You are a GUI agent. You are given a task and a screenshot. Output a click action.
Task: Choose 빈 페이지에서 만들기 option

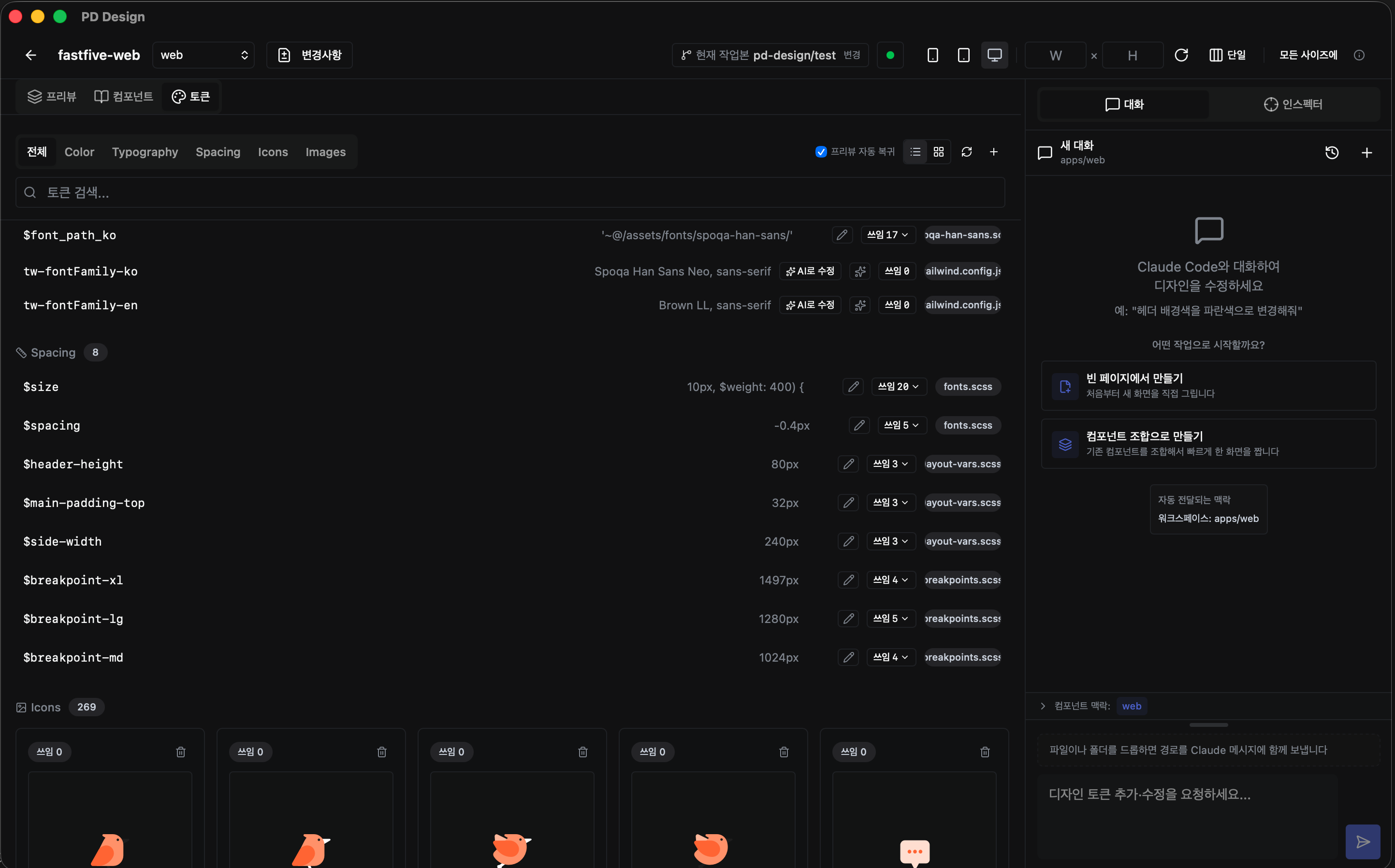[1208, 385]
